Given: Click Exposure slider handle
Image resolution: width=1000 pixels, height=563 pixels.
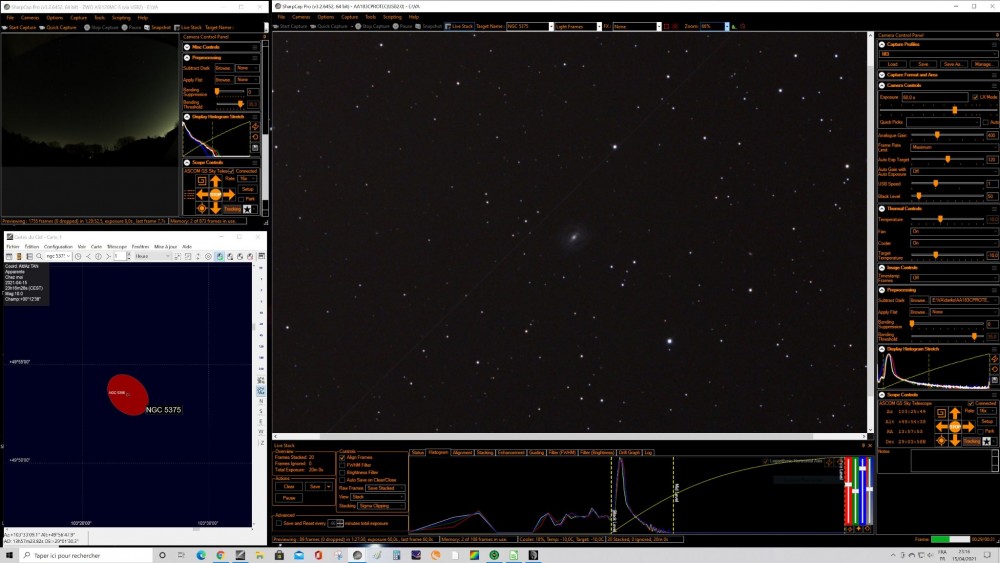Looking at the screenshot, I should click(955, 110).
